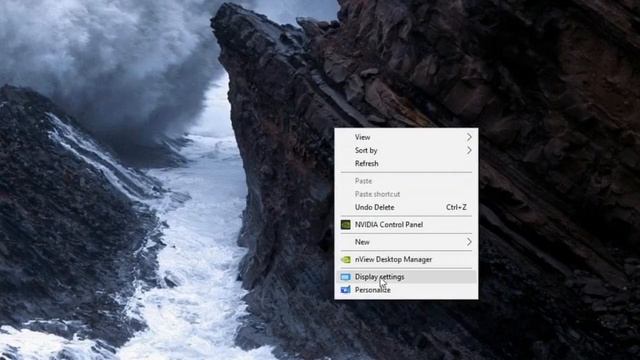This screenshot has height=360, width=640.
Task: Expand the View submenu arrow
Action: pyautogui.click(x=469, y=137)
